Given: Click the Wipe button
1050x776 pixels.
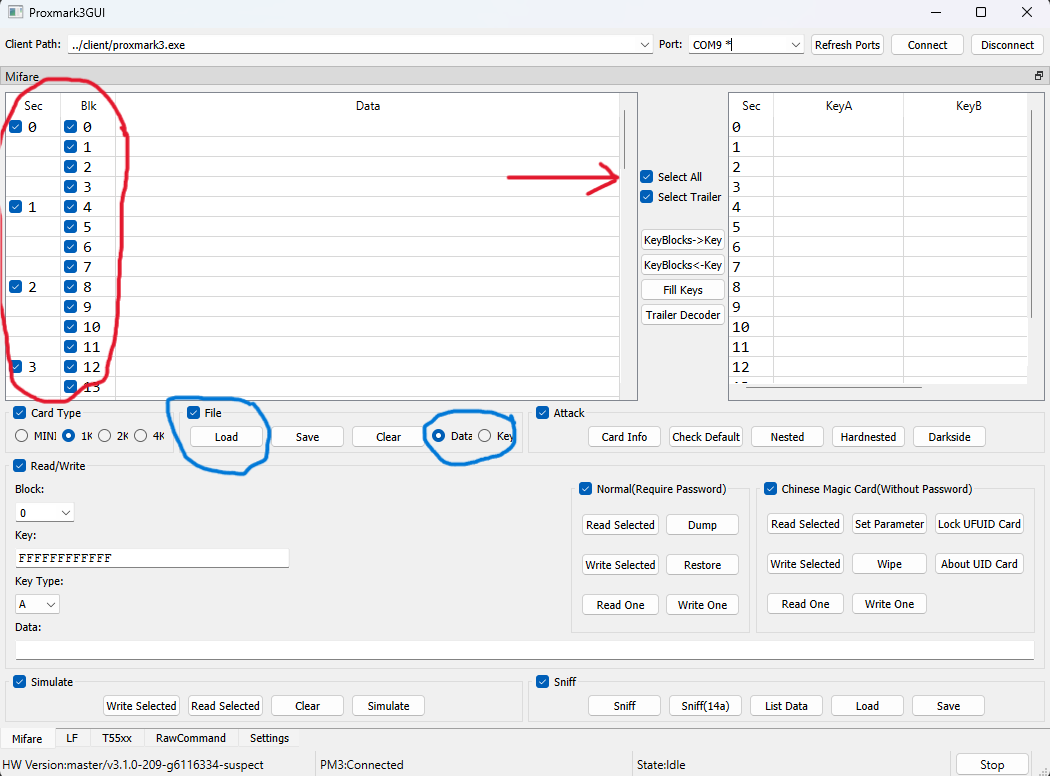Looking at the screenshot, I should [x=889, y=564].
